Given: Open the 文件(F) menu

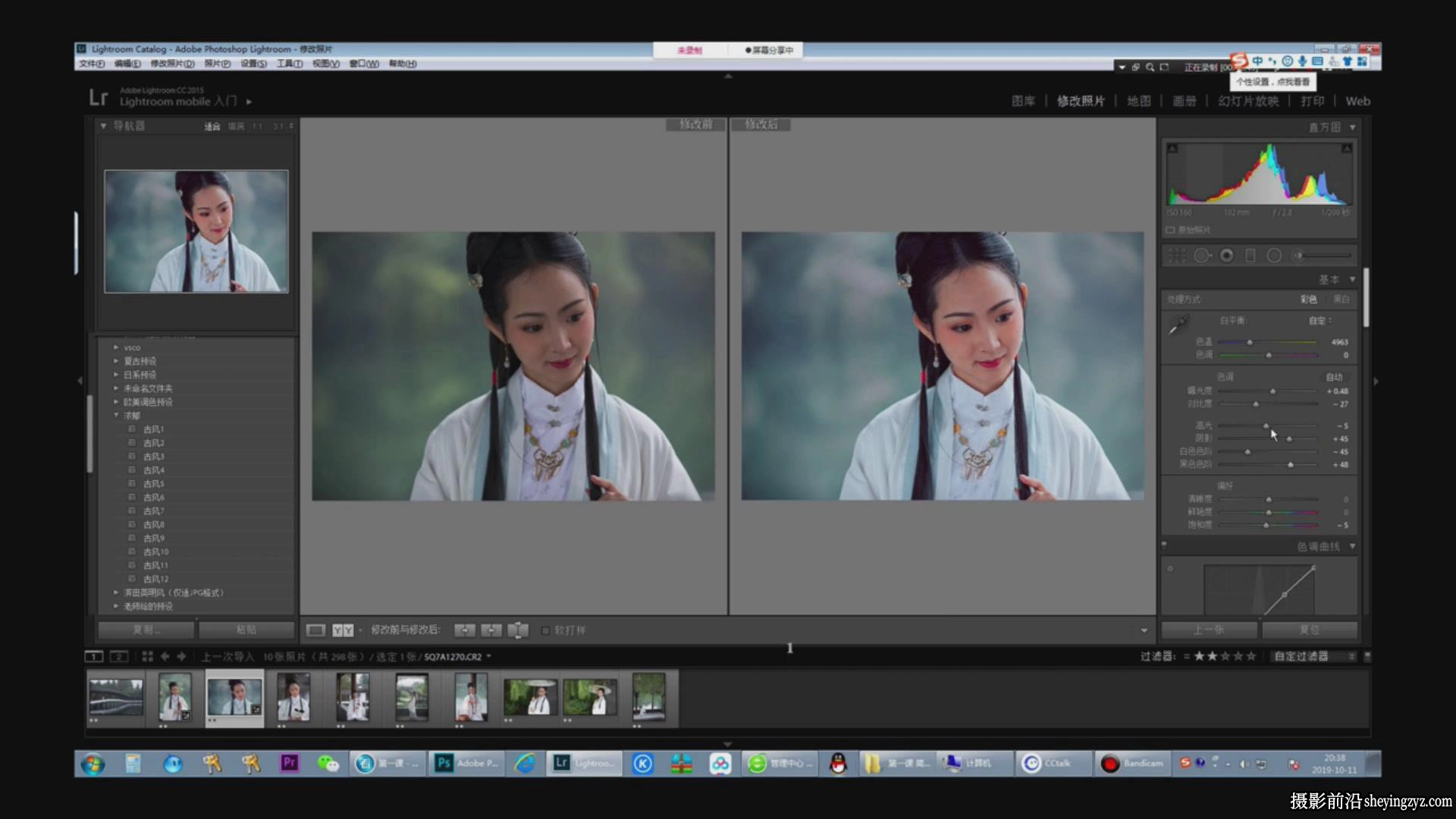Looking at the screenshot, I should pyautogui.click(x=92, y=64).
